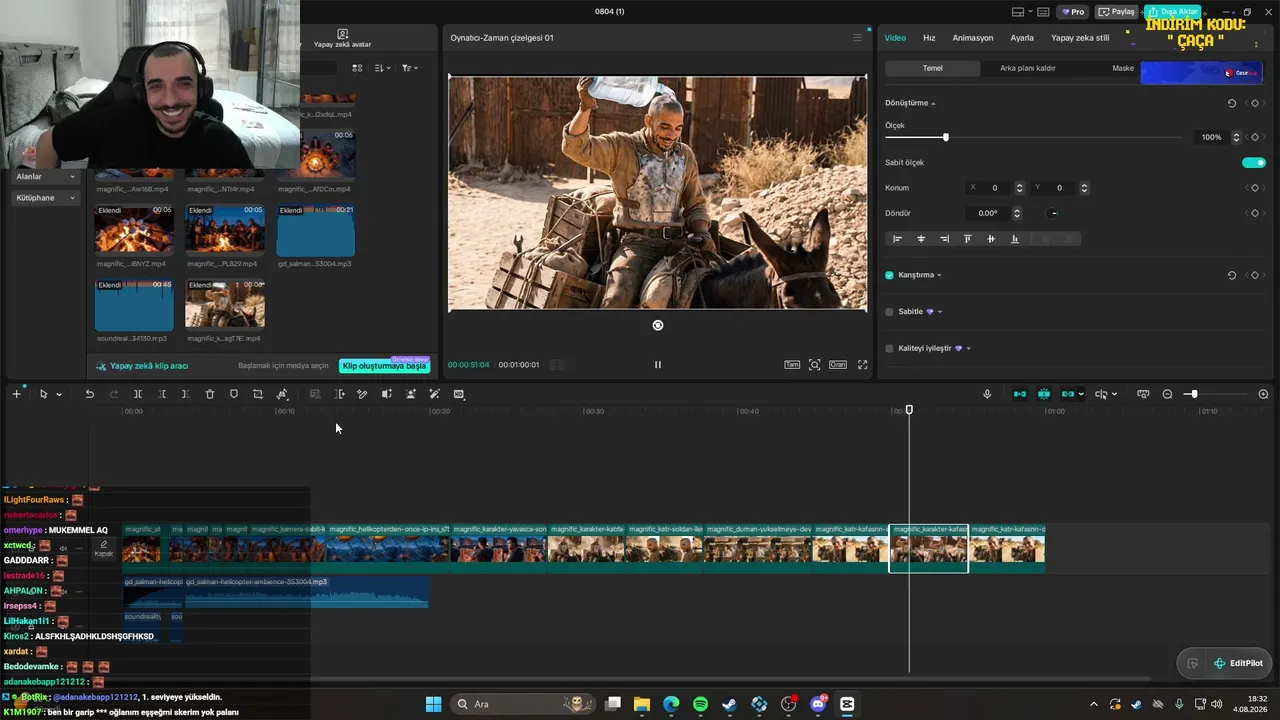The height and width of the screenshot is (720, 1280).
Task: Click the Pro upgrade button
Action: (x=1073, y=12)
